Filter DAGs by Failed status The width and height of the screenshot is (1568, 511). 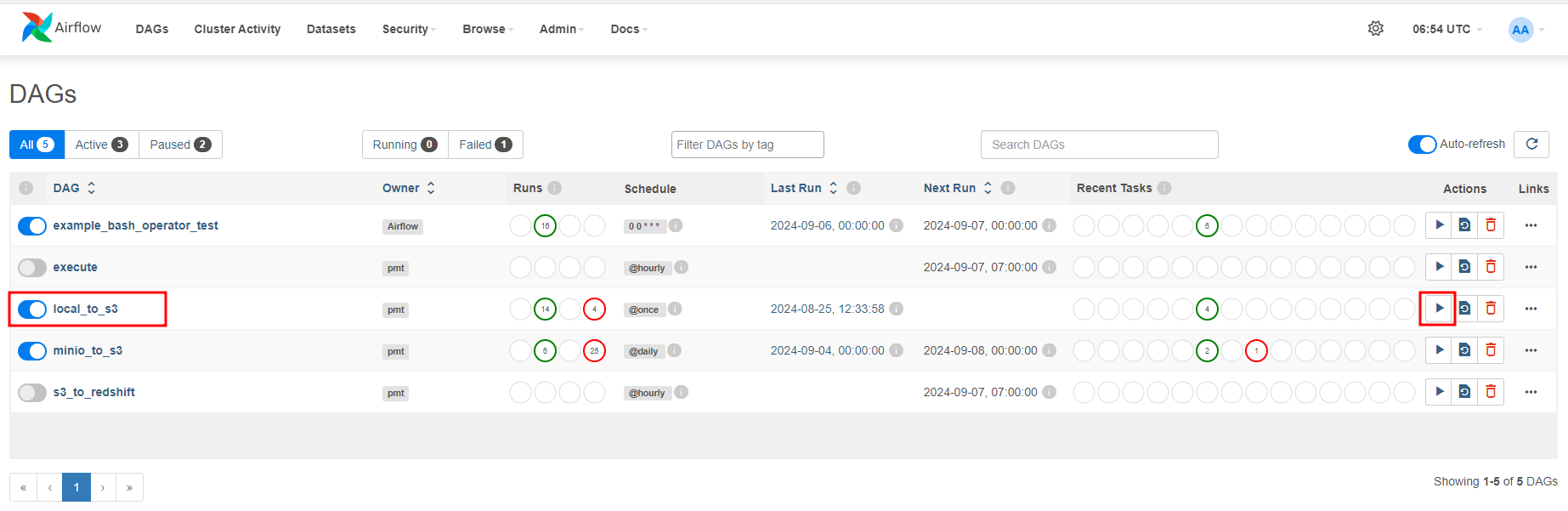(x=485, y=145)
